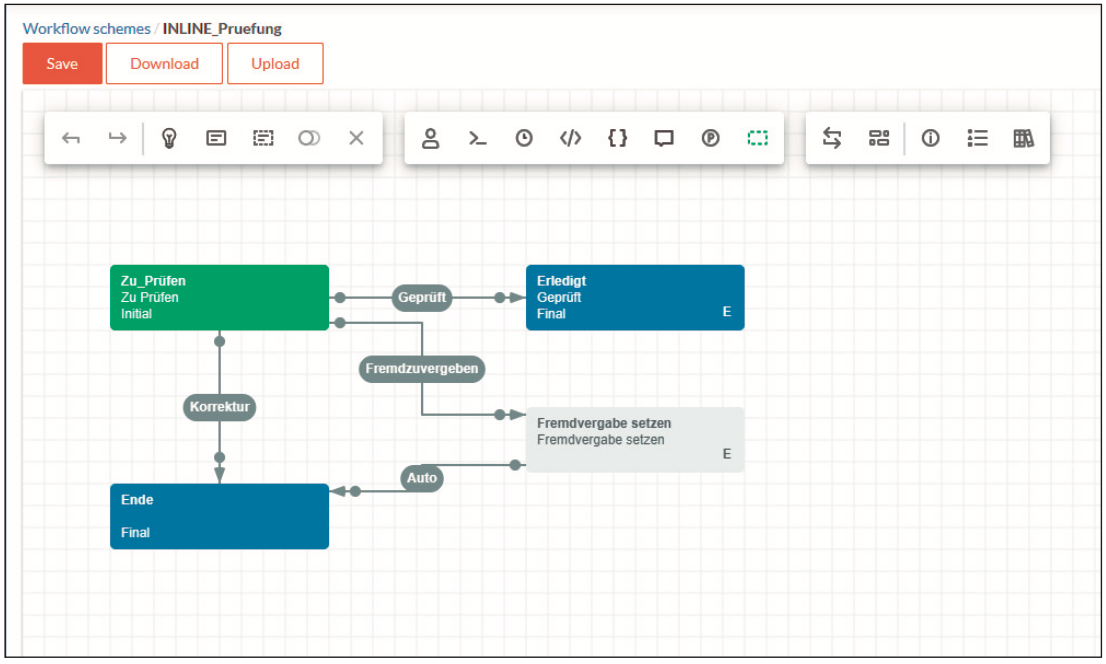
Task: Click the Geprüft transition label
Action: (422, 297)
